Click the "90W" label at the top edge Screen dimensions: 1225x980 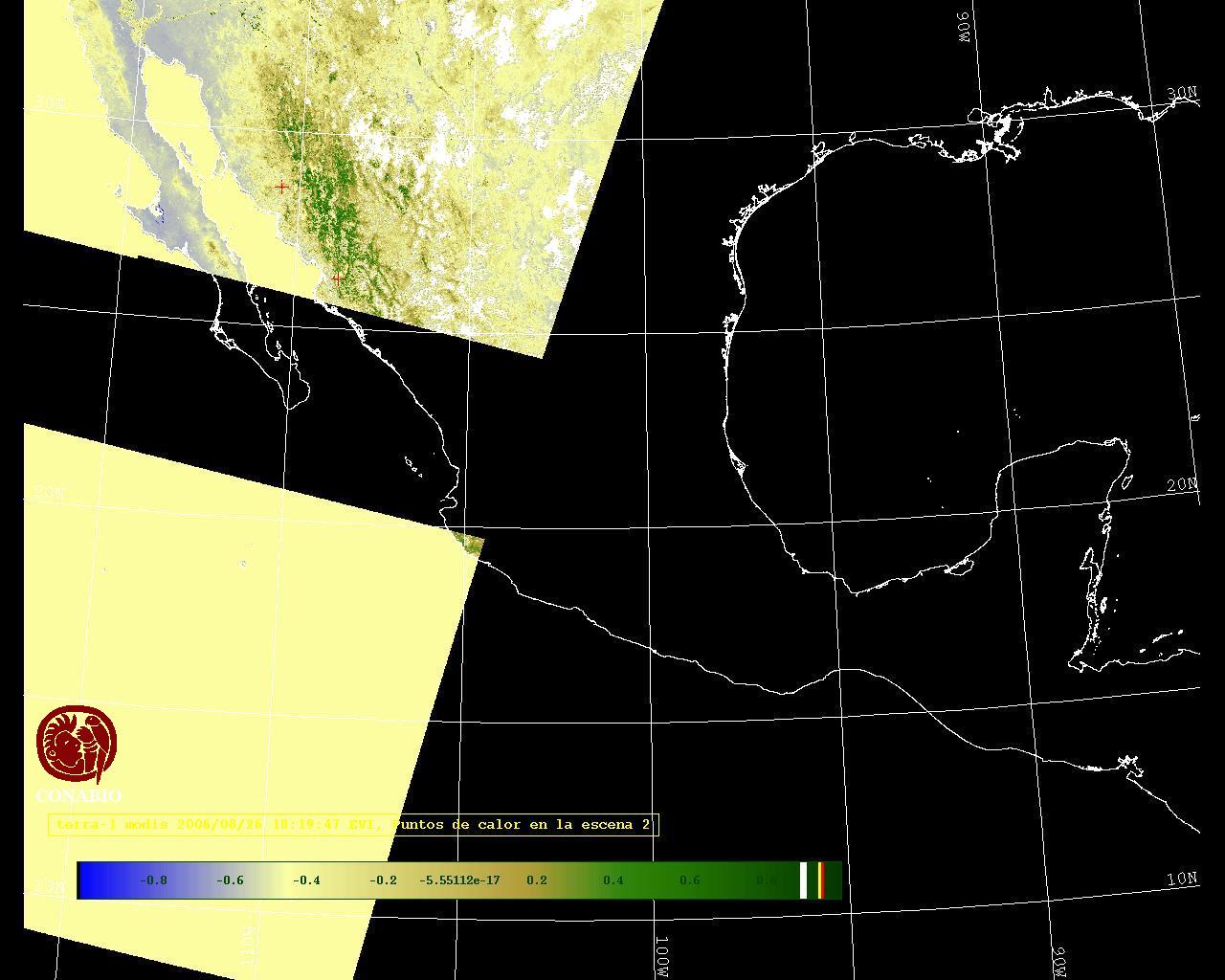click(963, 27)
